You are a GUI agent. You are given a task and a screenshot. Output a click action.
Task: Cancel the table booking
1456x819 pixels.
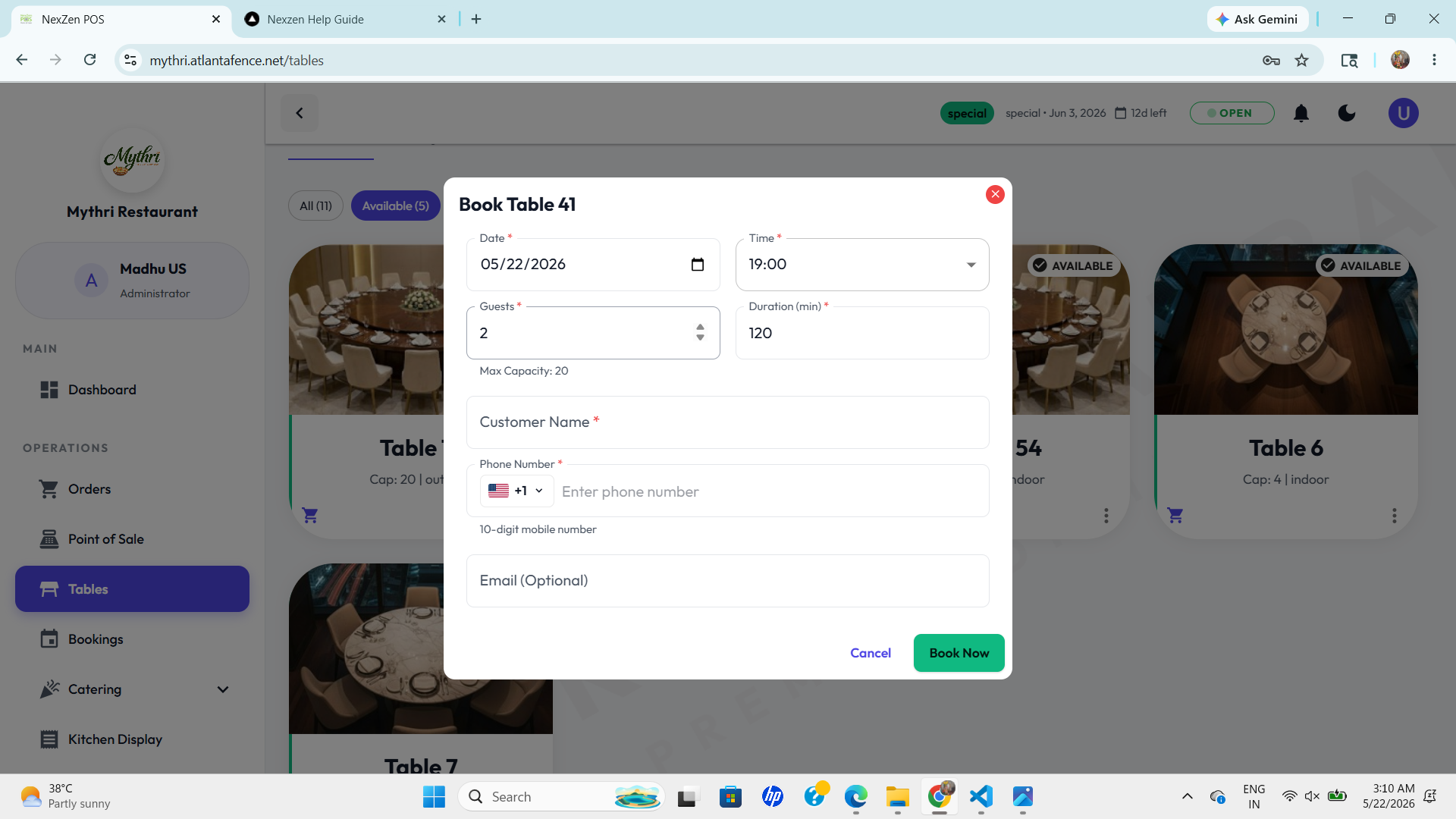click(x=870, y=653)
